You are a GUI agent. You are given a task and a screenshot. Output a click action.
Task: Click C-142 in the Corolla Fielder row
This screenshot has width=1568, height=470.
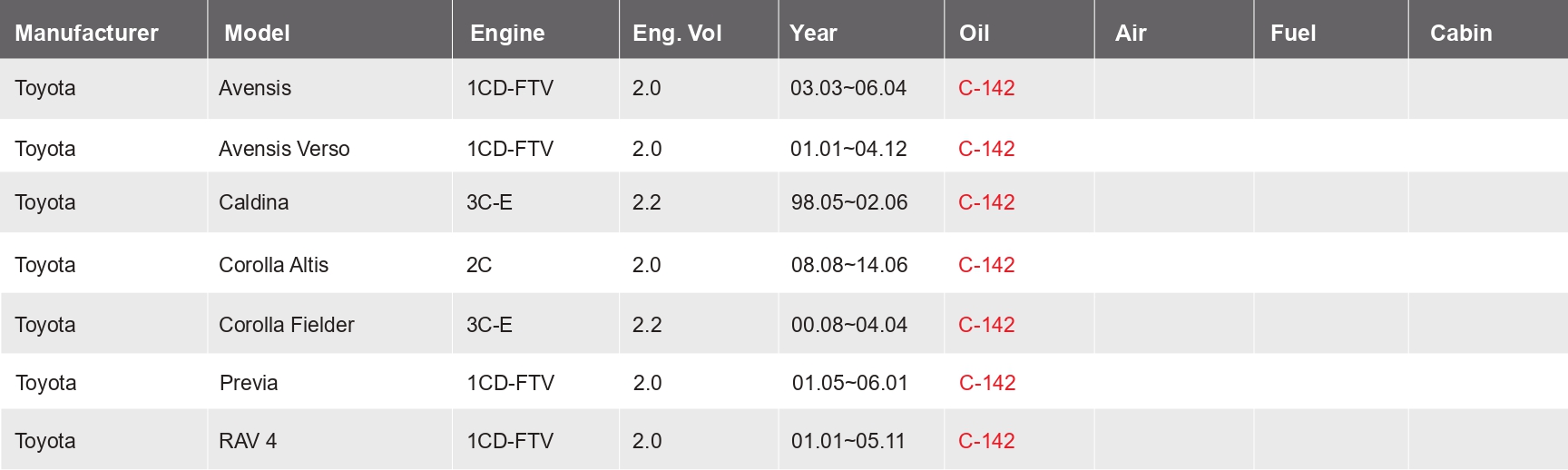[x=986, y=325]
